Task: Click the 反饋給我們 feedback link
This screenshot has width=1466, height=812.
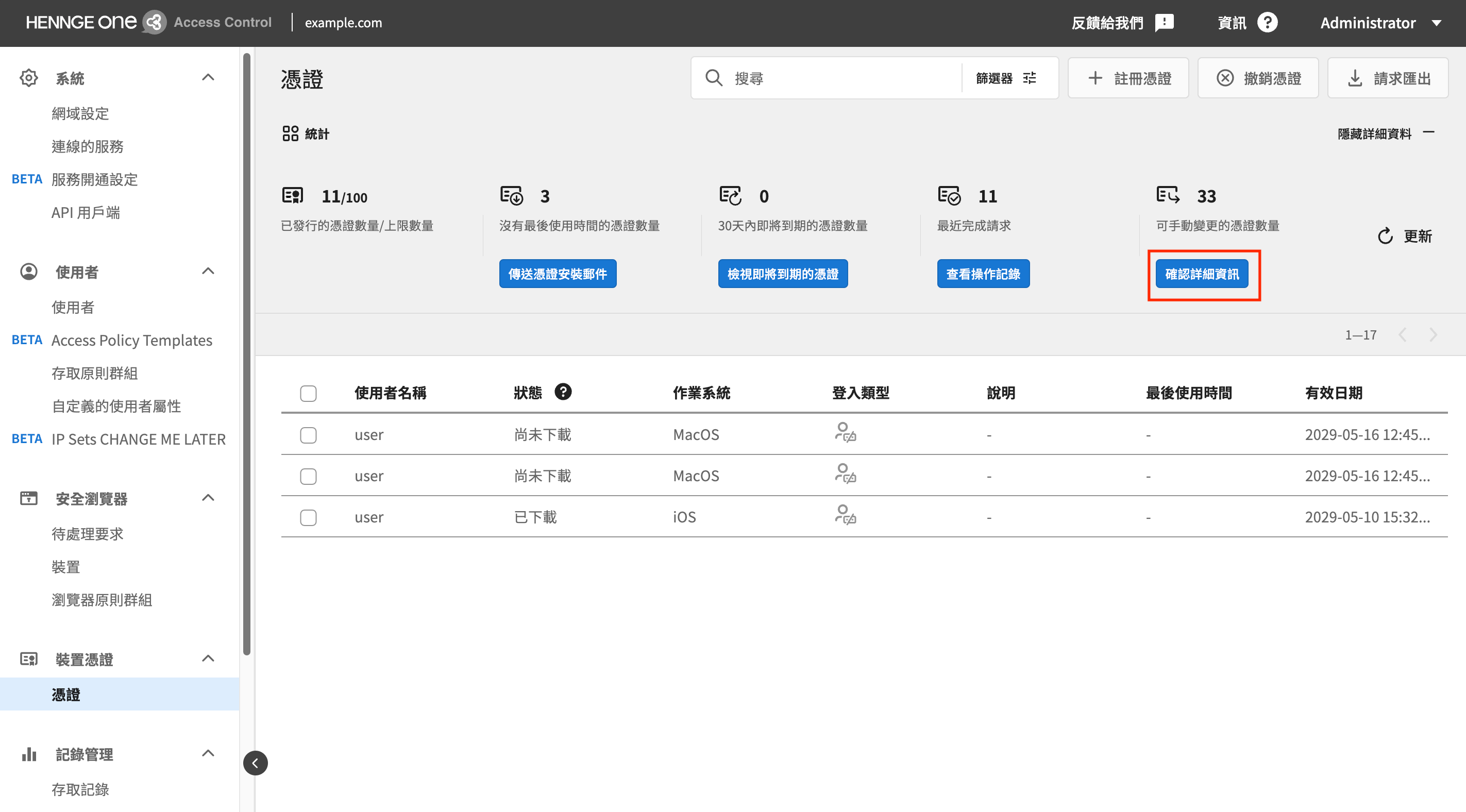Action: pyautogui.click(x=1122, y=23)
